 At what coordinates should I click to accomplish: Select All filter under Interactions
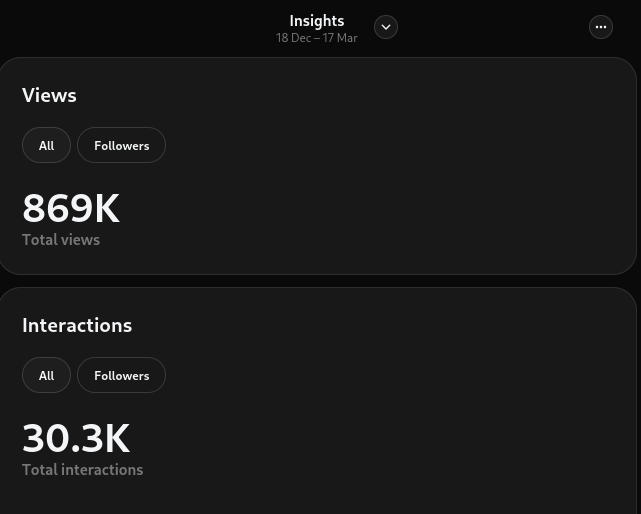click(46, 376)
